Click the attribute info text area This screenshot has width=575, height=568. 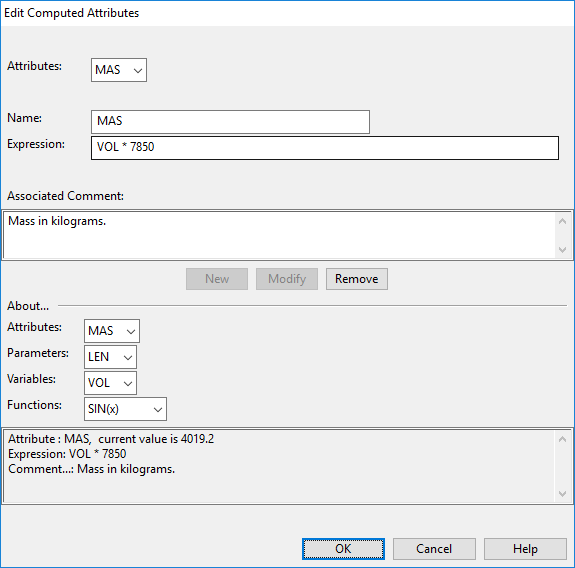coord(280,466)
